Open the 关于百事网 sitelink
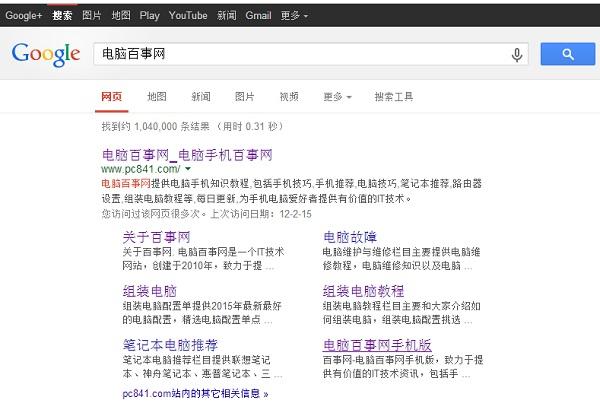The image size is (600, 416). [x=156, y=237]
